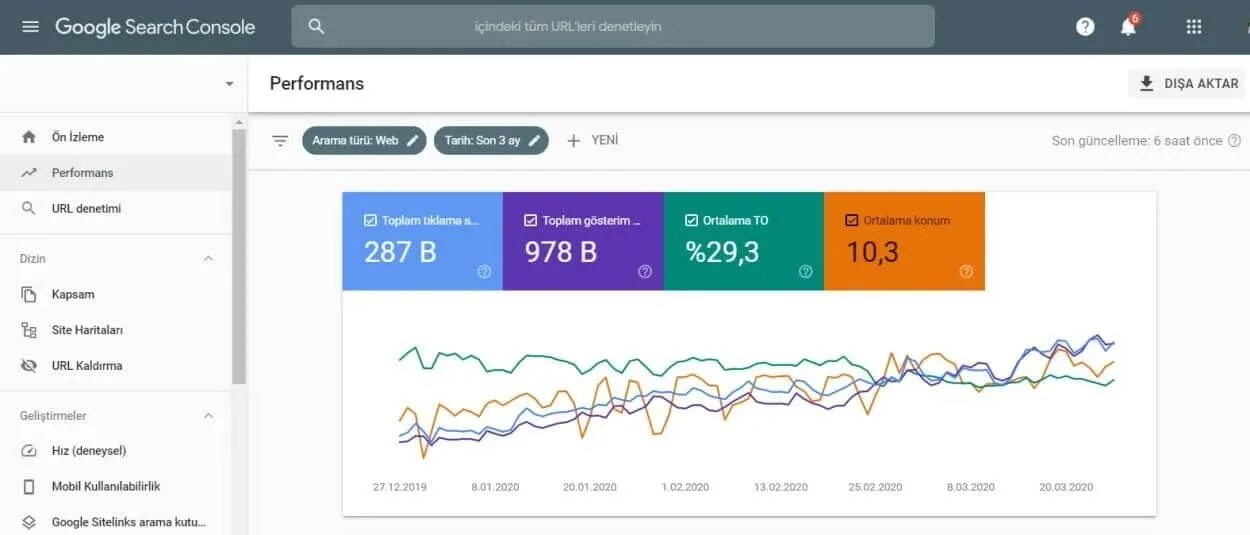Screen dimensions: 1250x535
Task: Click the sidebar scrollbar up arrow
Action: point(238,123)
